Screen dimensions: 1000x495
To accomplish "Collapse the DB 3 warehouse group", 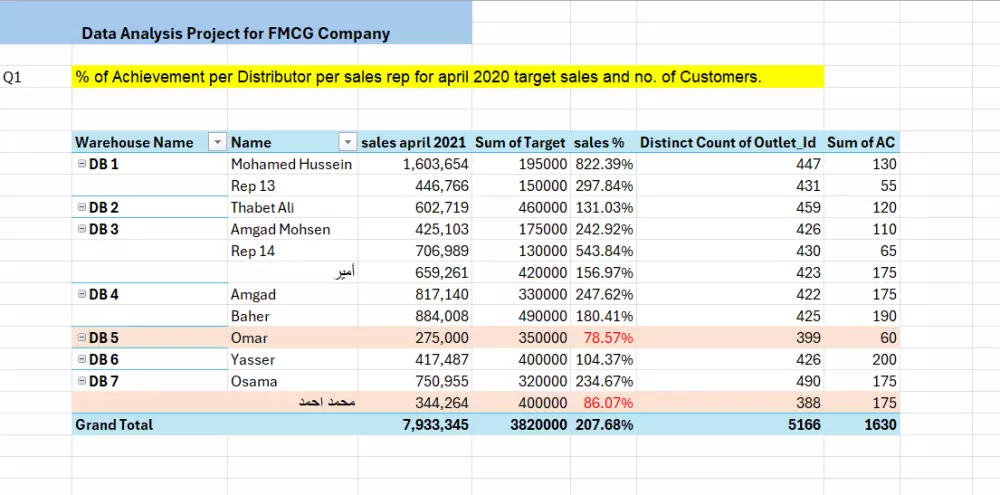I will tap(82, 229).
